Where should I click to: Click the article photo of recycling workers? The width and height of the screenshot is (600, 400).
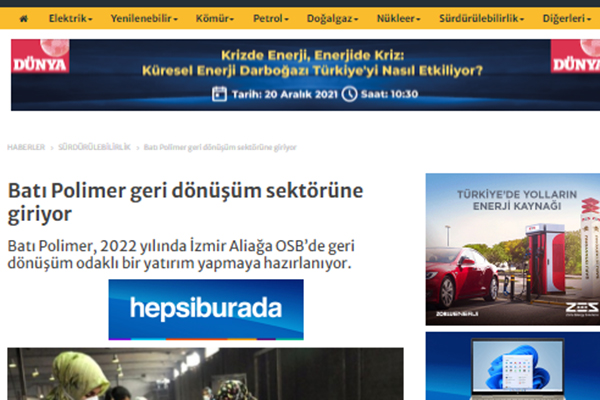(x=205, y=374)
